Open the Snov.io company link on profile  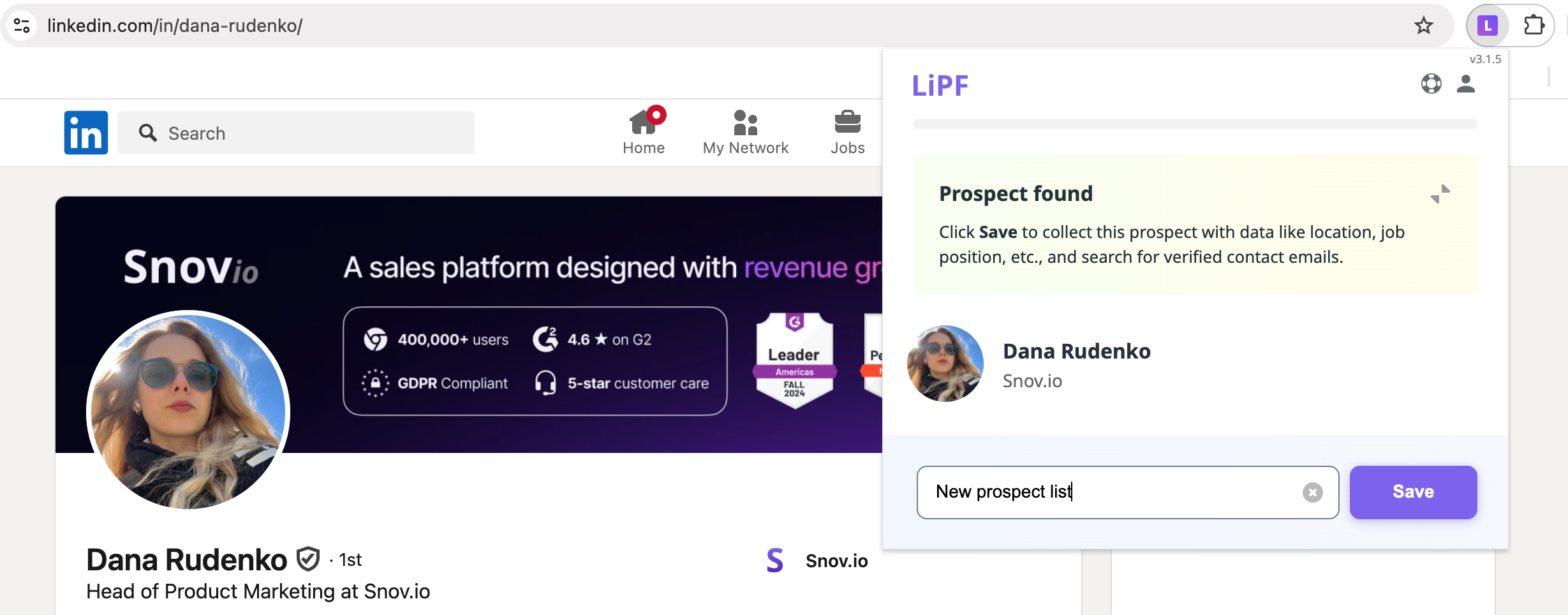[836, 561]
